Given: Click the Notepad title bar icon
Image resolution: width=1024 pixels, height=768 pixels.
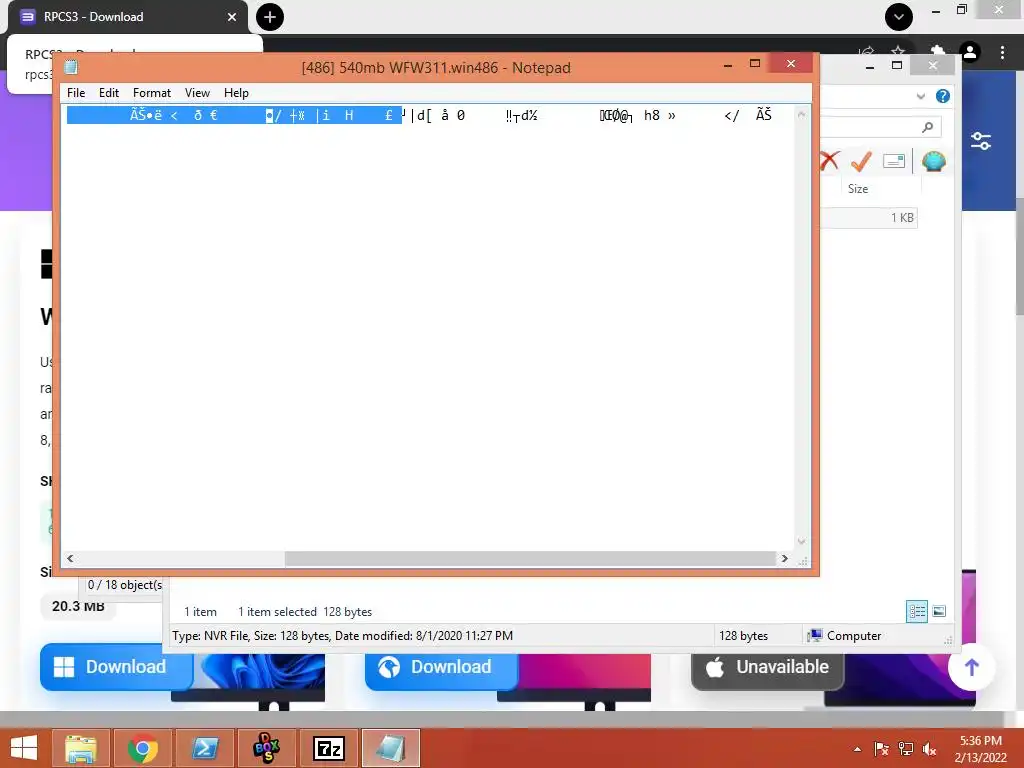Looking at the screenshot, I should point(71,67).
